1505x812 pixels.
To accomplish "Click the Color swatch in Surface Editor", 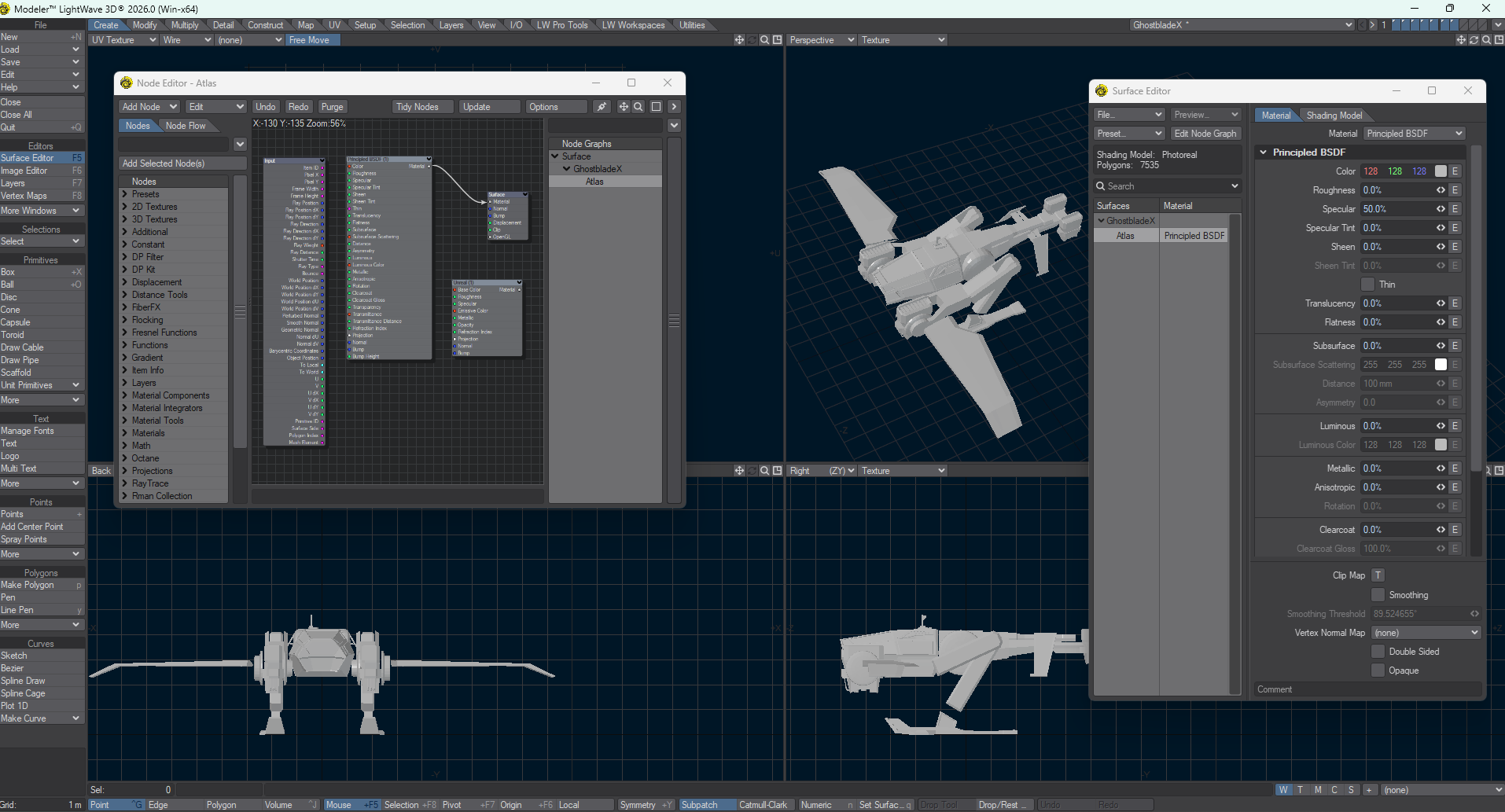I will pyautogui.click(x=1441, y=171).
